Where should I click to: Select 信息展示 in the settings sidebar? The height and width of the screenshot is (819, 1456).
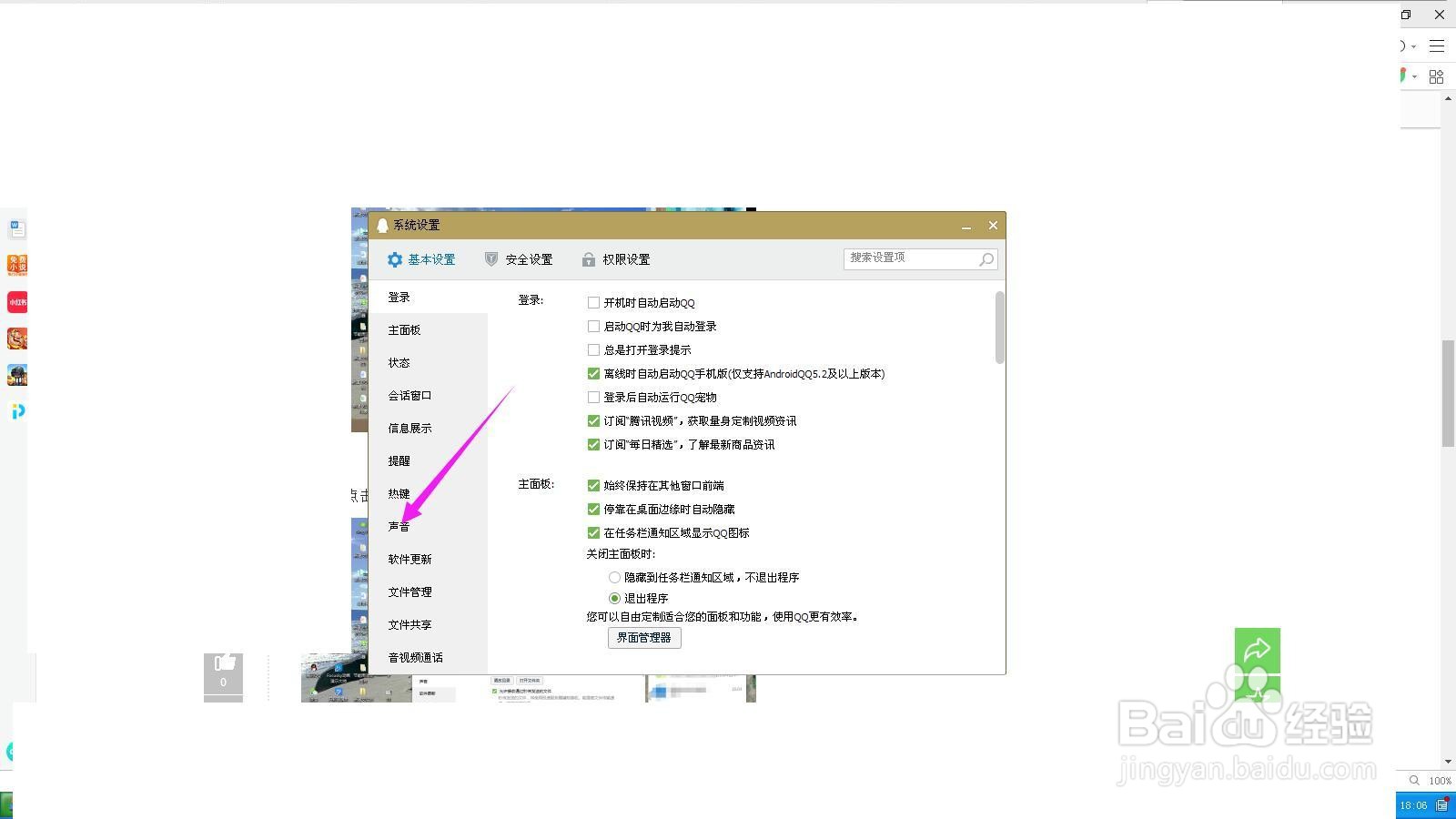click(x=428, y=429)
